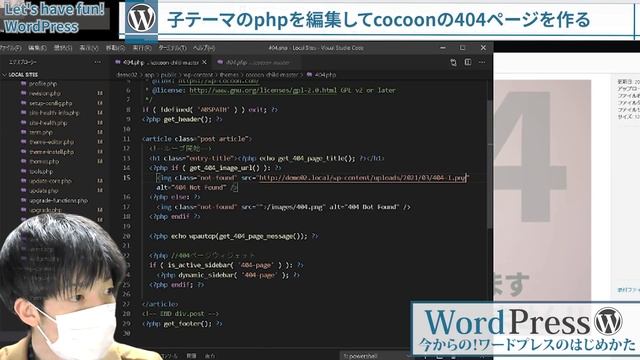Open tools.php in the explorer
Viewport: 640px width, 360px height.
[41, 171]
